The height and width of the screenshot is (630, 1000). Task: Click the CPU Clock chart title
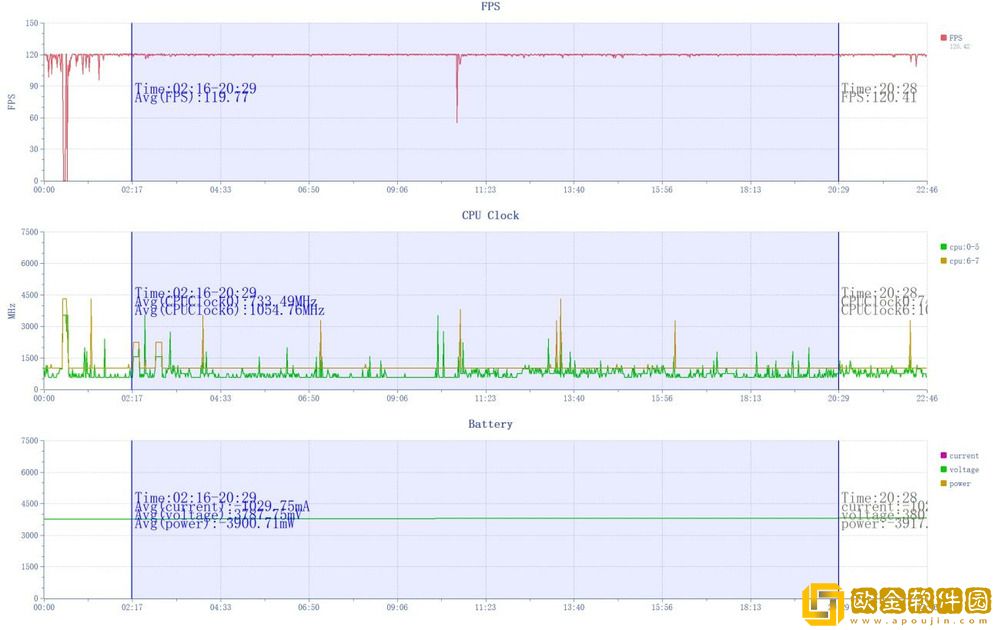coord(490,215)
